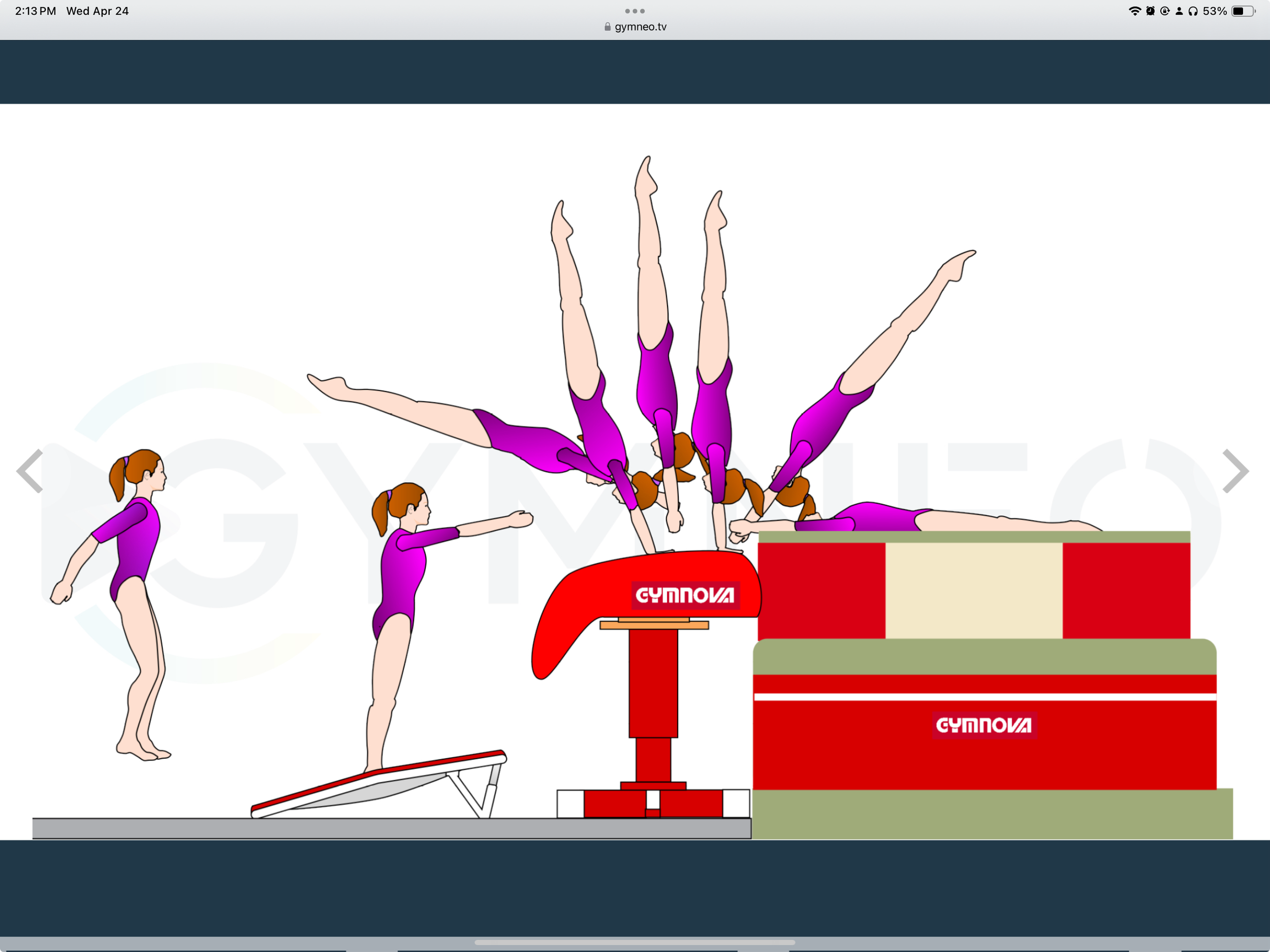Tap the gymneo.tv address bar
The image size is (1270, 952).
(640, 26)
